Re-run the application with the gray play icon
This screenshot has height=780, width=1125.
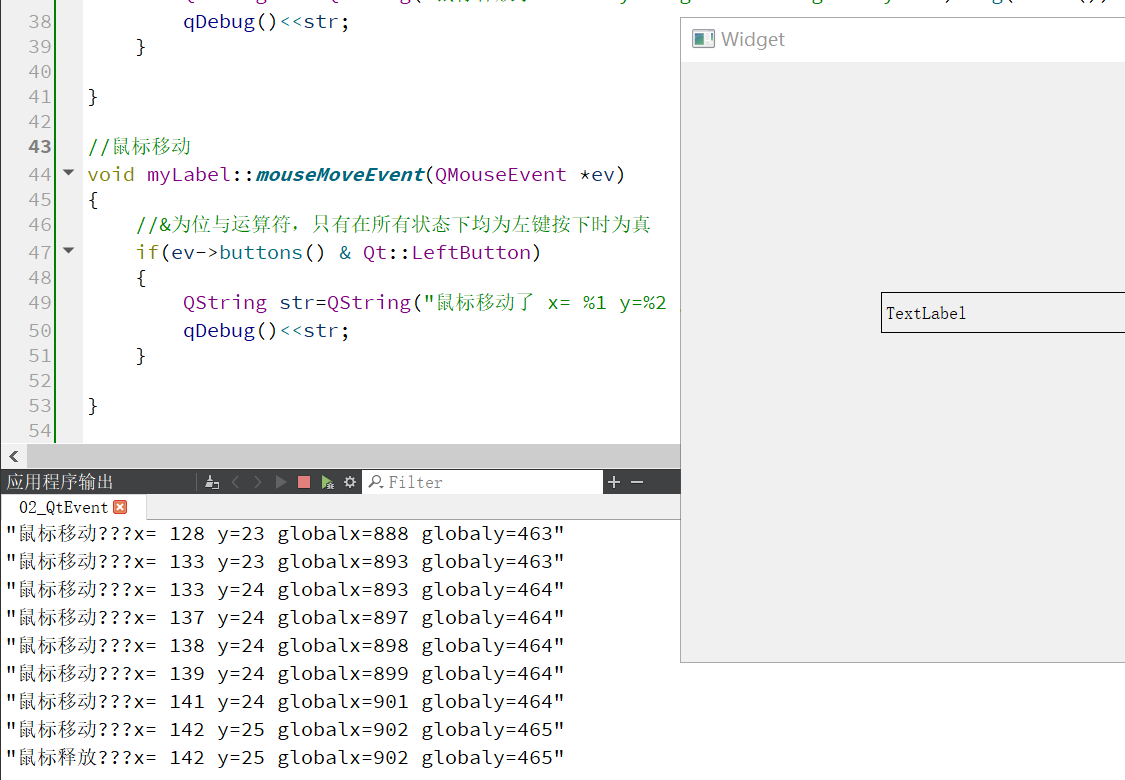pos(281,482)
